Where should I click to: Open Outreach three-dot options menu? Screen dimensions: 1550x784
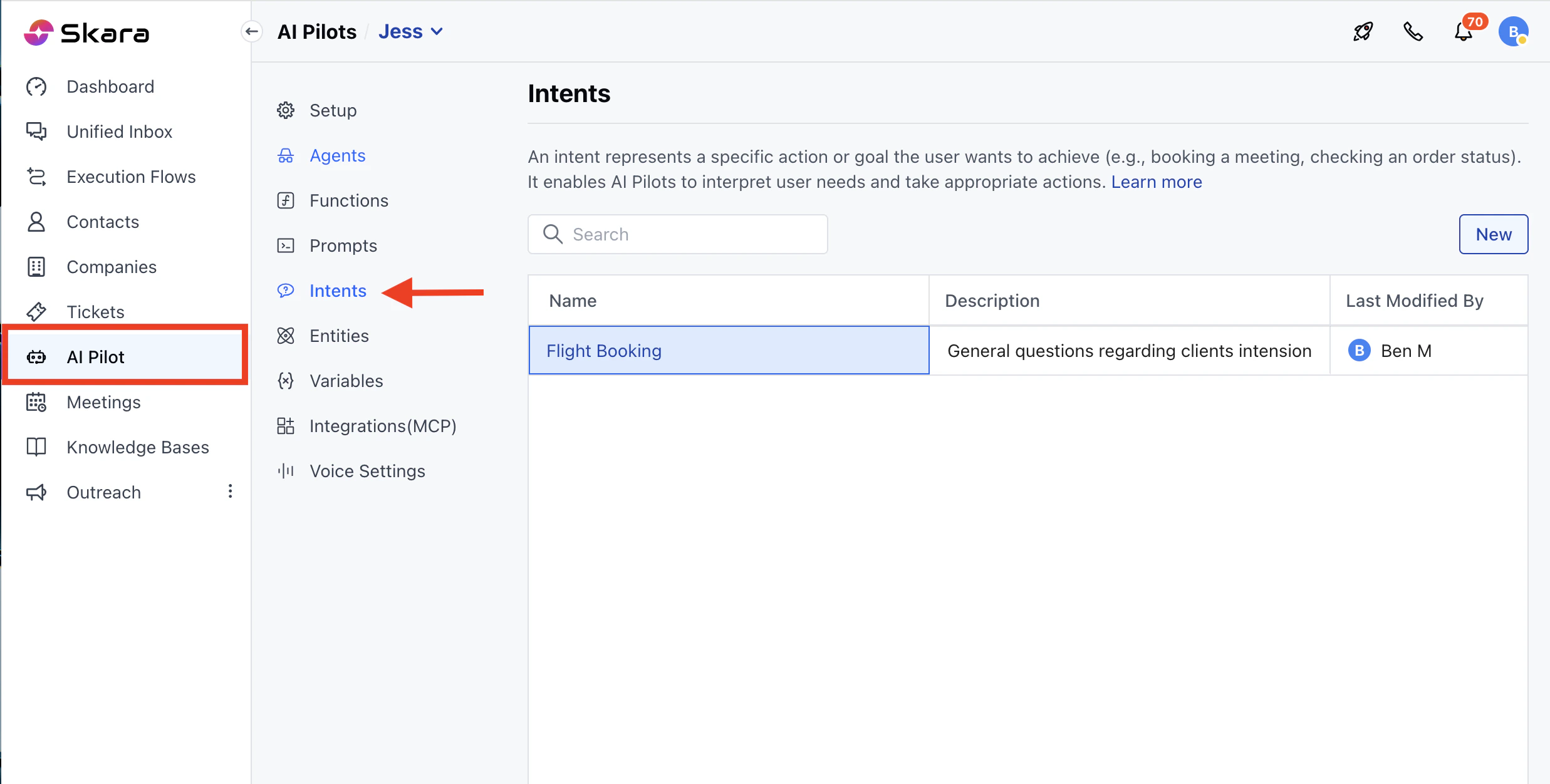(x=230, y=492)
